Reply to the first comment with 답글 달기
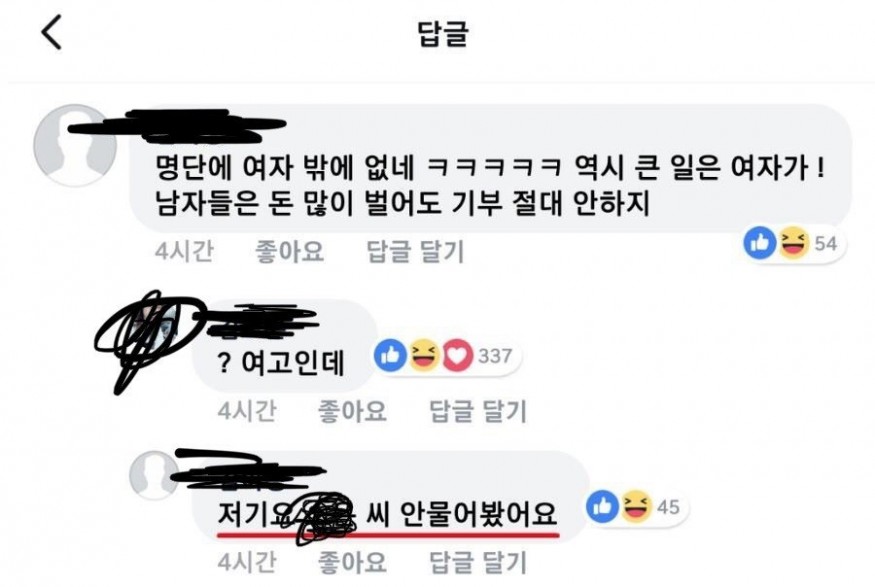The height and width of the screenshot is (587, 875). point(415,252)
